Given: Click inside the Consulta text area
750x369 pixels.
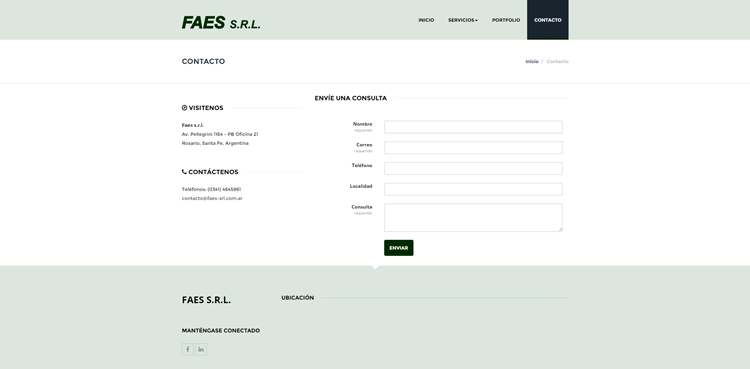Looking at the screenshot, I should [x=473, y=218].
